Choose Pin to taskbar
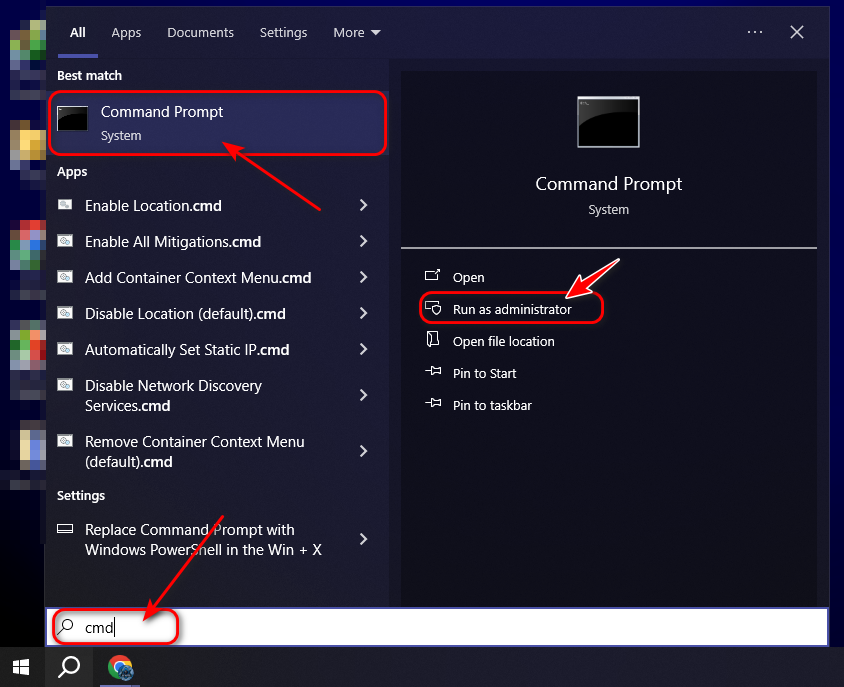844x687 pixels. (492, 405)
